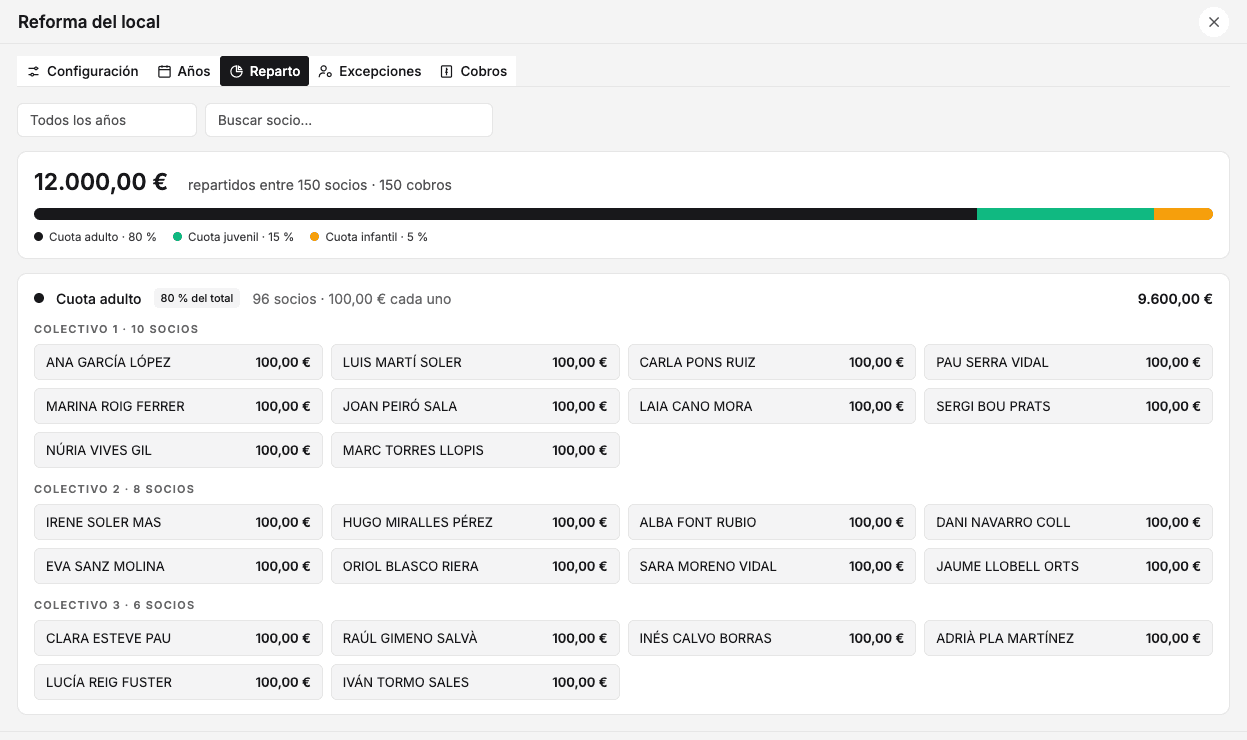Select the Carla Pons Ruiz card
1247x740 pixels.
[x=772, y=362]
